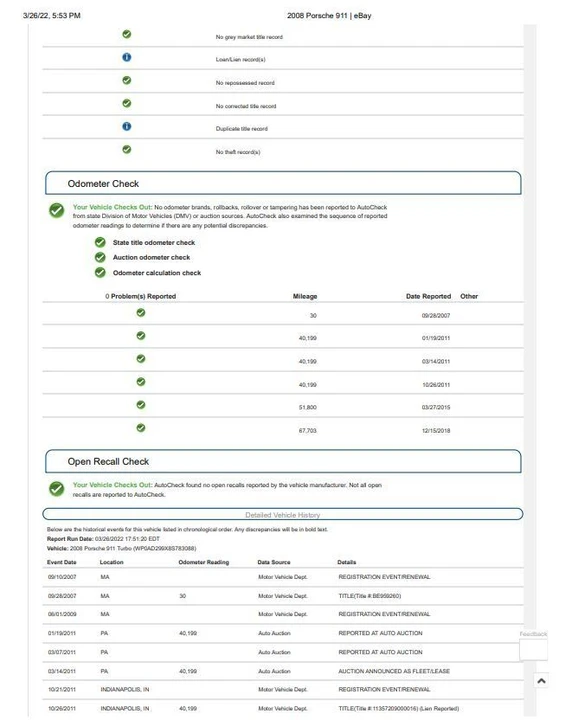The height and width of the screenshot is (720, 572).
Task: Click the blue info icon beside Loan/Lien record(s)
Action: 127,57
